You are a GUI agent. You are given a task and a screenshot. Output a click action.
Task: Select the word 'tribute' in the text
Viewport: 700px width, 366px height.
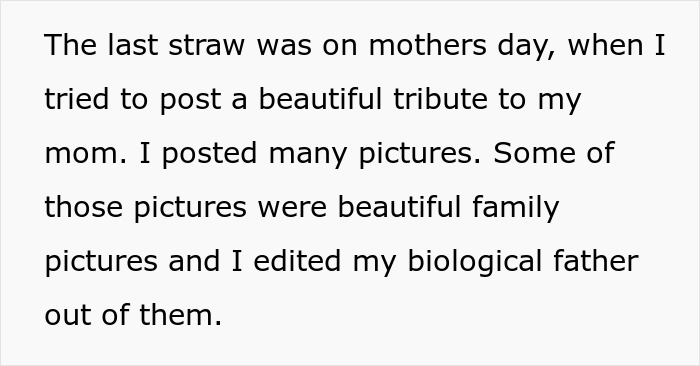(x=440, y=99)
